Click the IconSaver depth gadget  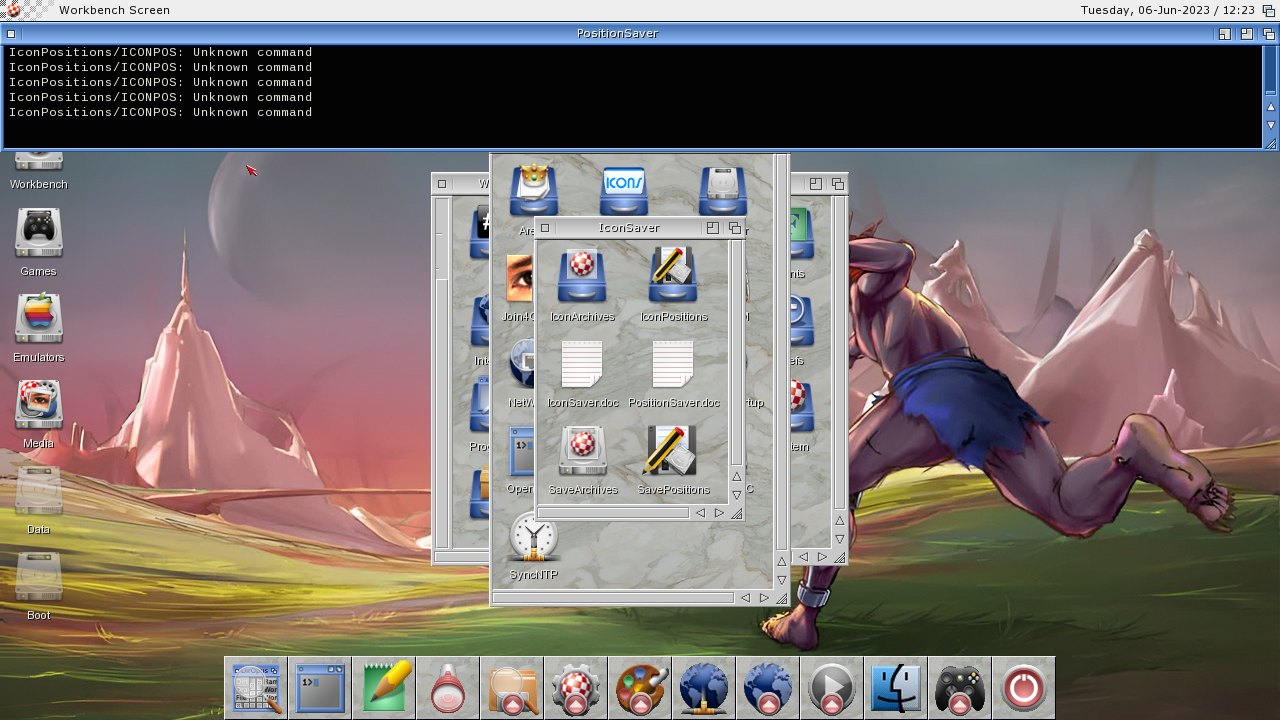(x=735, y=228)
